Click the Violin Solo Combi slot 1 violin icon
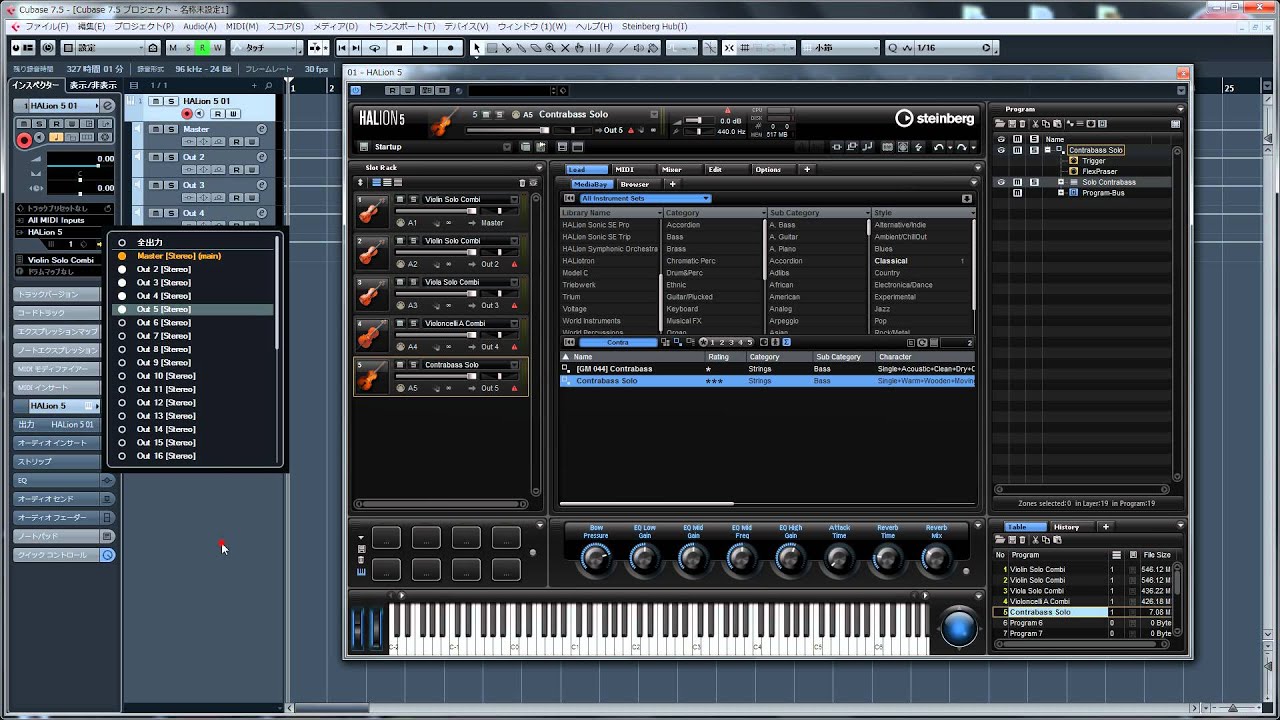Screen dimensions: 1280x720 [370, 211]
